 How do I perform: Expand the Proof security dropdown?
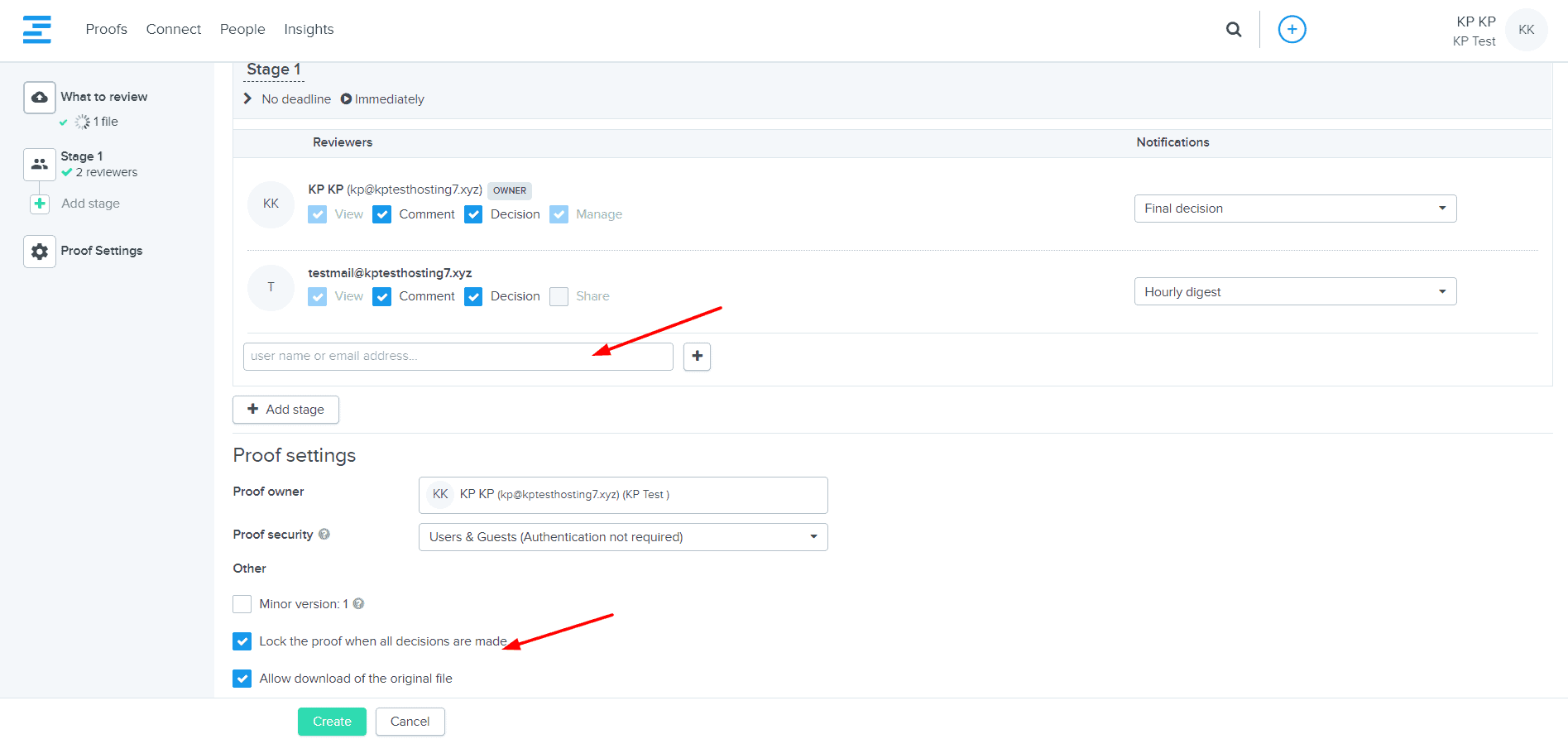[x=622, y=537]
